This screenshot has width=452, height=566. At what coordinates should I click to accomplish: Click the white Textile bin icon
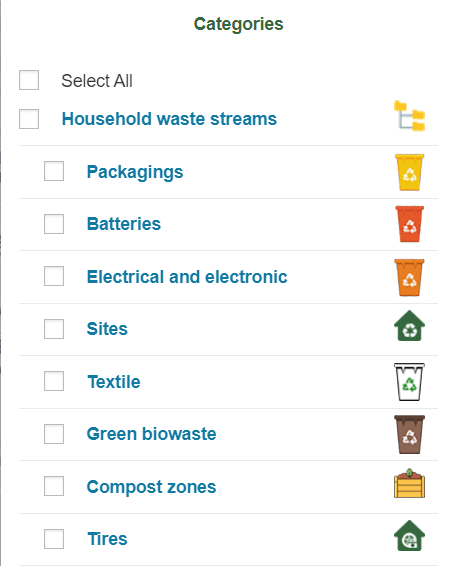pyautogui.click(x=409, y=382)
